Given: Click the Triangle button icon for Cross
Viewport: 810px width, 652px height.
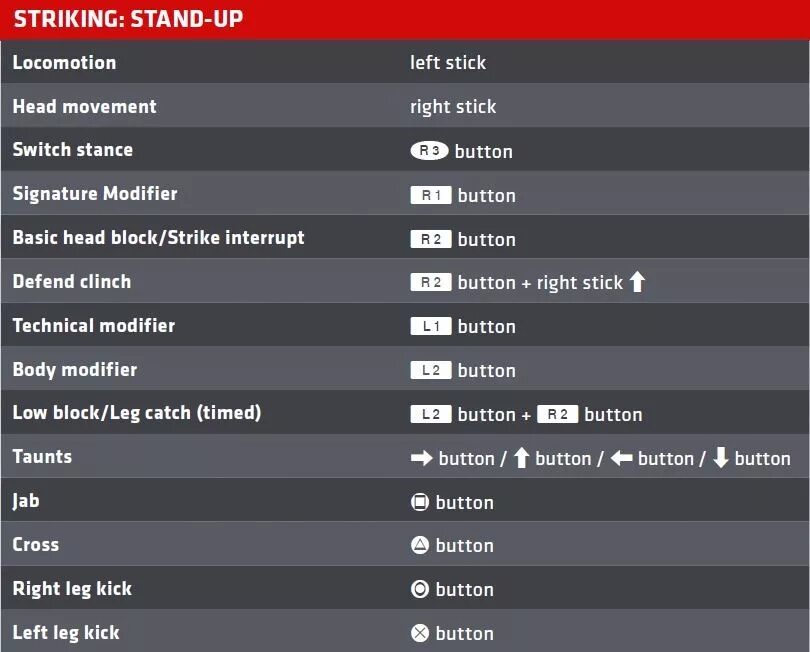Looking at the screenshot, I should click(419, 545).
